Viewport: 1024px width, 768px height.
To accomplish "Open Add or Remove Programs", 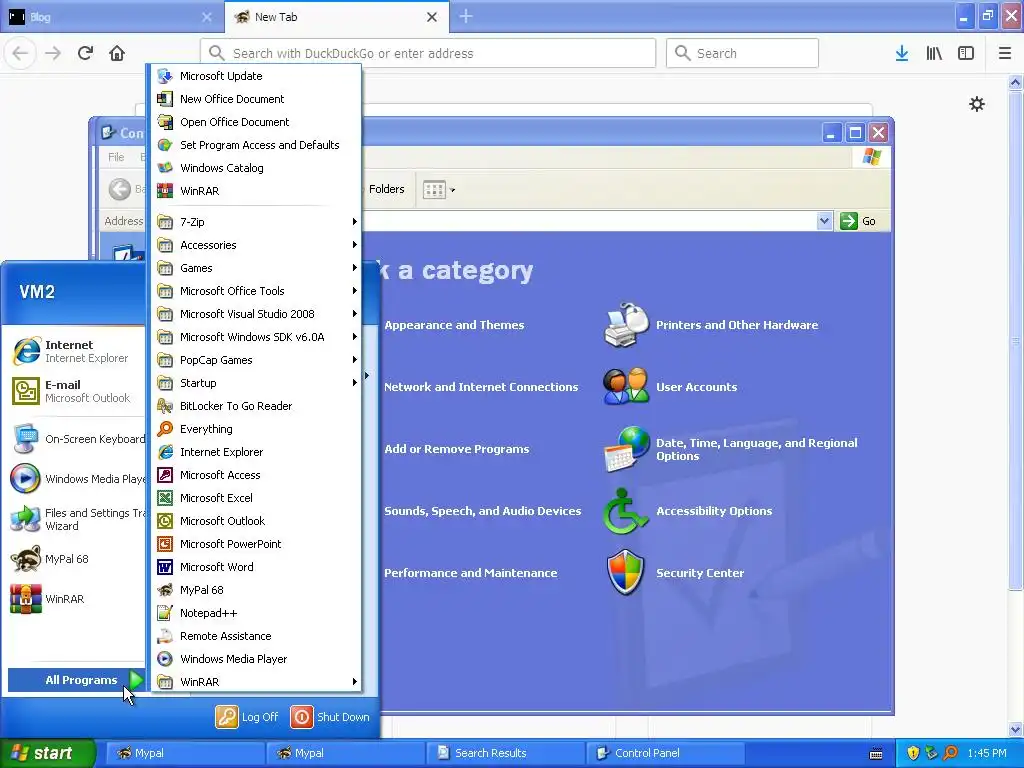I will pyautogui.click(x=456, y=449).
